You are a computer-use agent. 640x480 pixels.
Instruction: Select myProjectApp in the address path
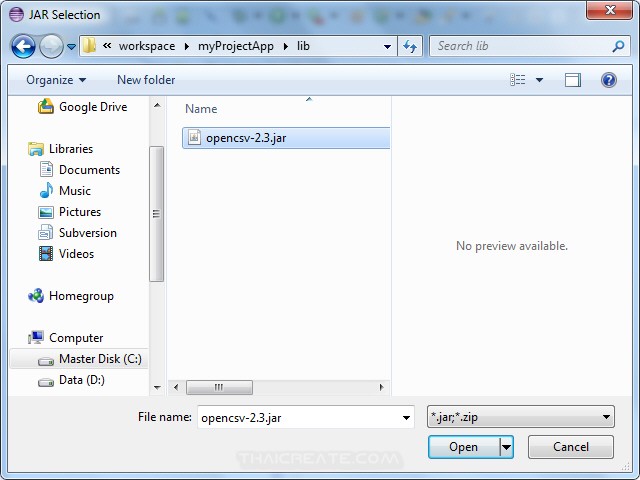point(236,46)
